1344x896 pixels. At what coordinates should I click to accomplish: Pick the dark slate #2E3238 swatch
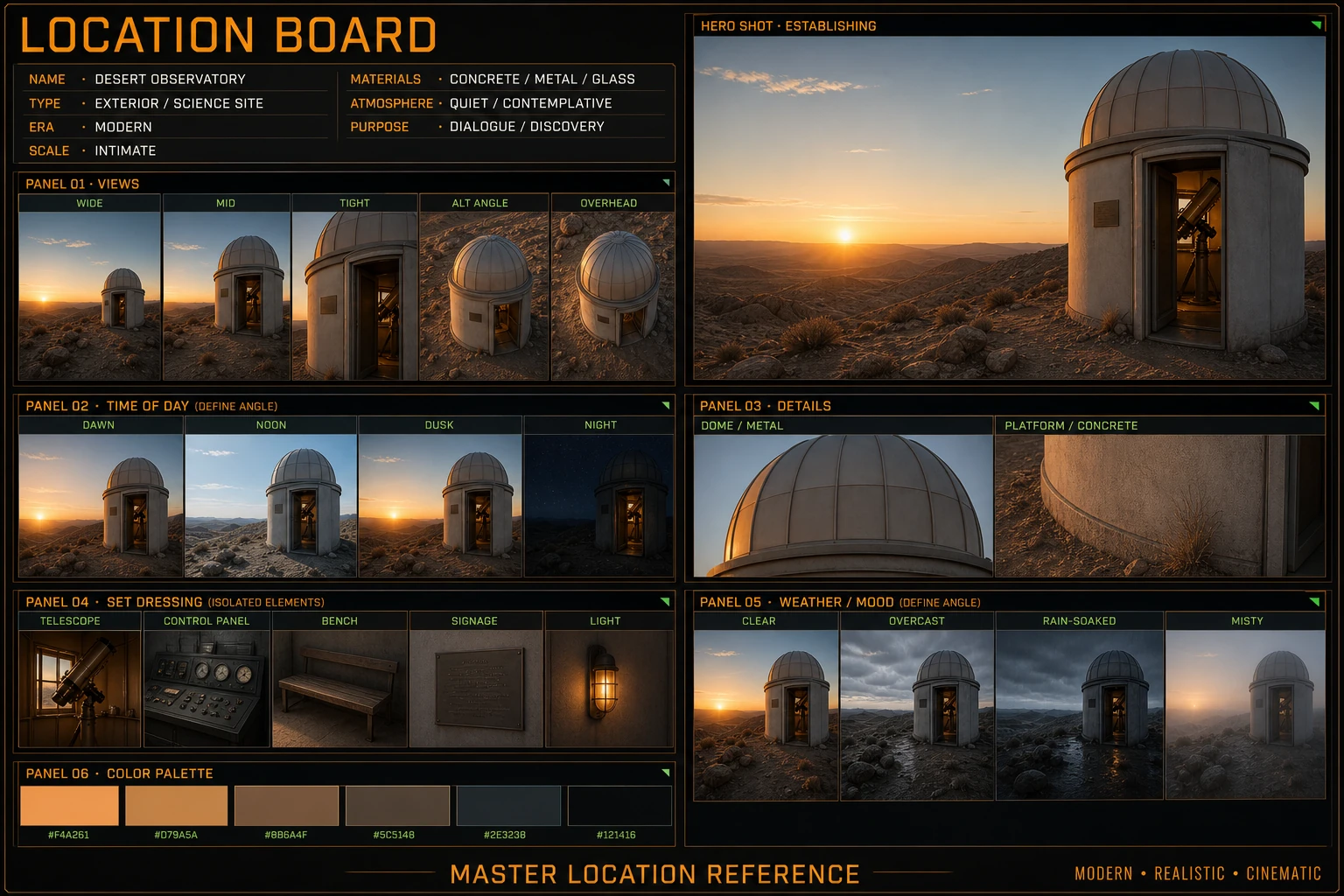[x=508, y=806]
